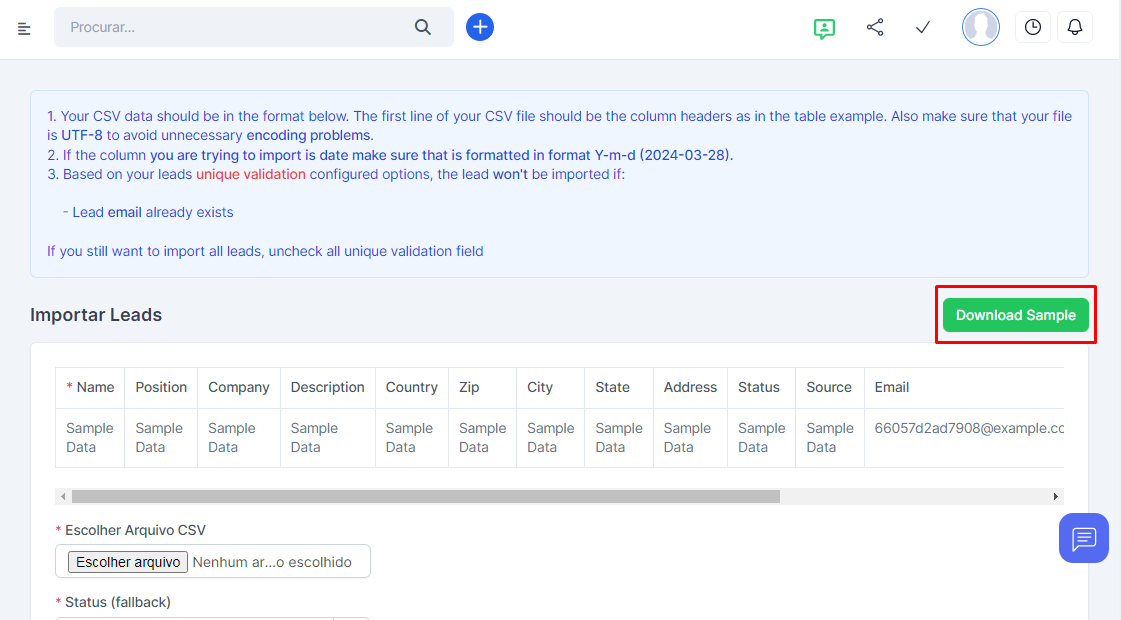
Task: Open the user profile avatar menu
Action: pyautogui.click(x=980, y=27)
